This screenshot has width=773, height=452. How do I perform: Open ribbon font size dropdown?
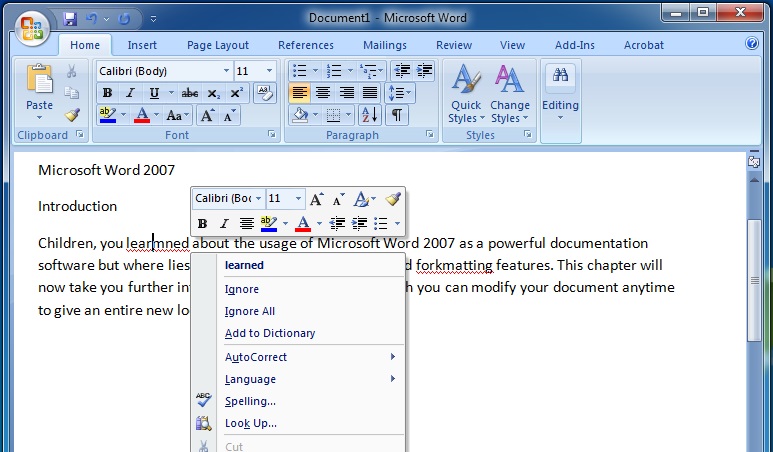[269, 71]
